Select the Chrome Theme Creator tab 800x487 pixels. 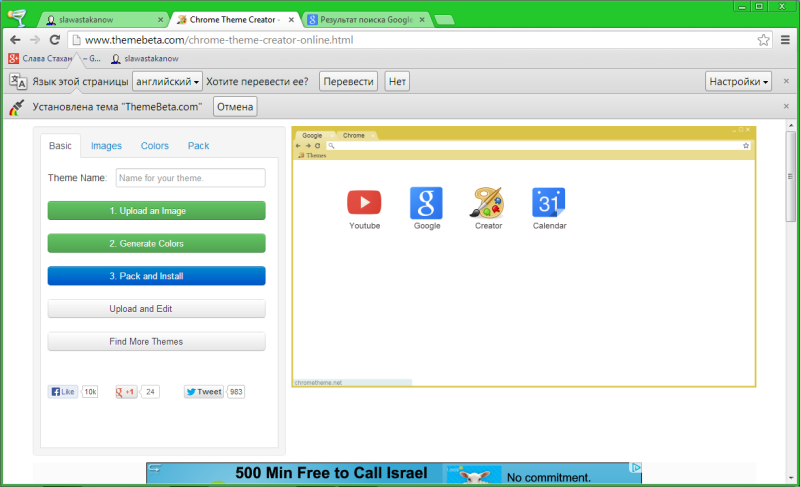(234, 20)
